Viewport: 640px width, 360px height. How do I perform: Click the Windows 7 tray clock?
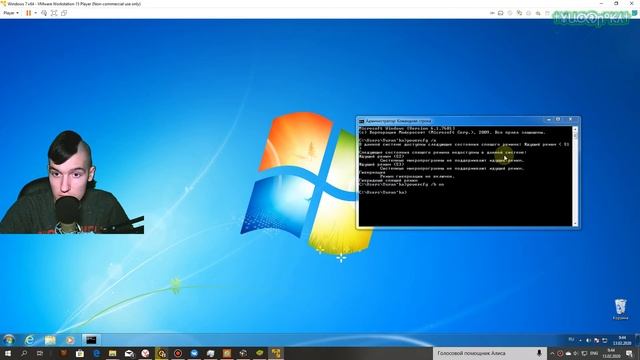pyautogui.click(x=622, y=340)
